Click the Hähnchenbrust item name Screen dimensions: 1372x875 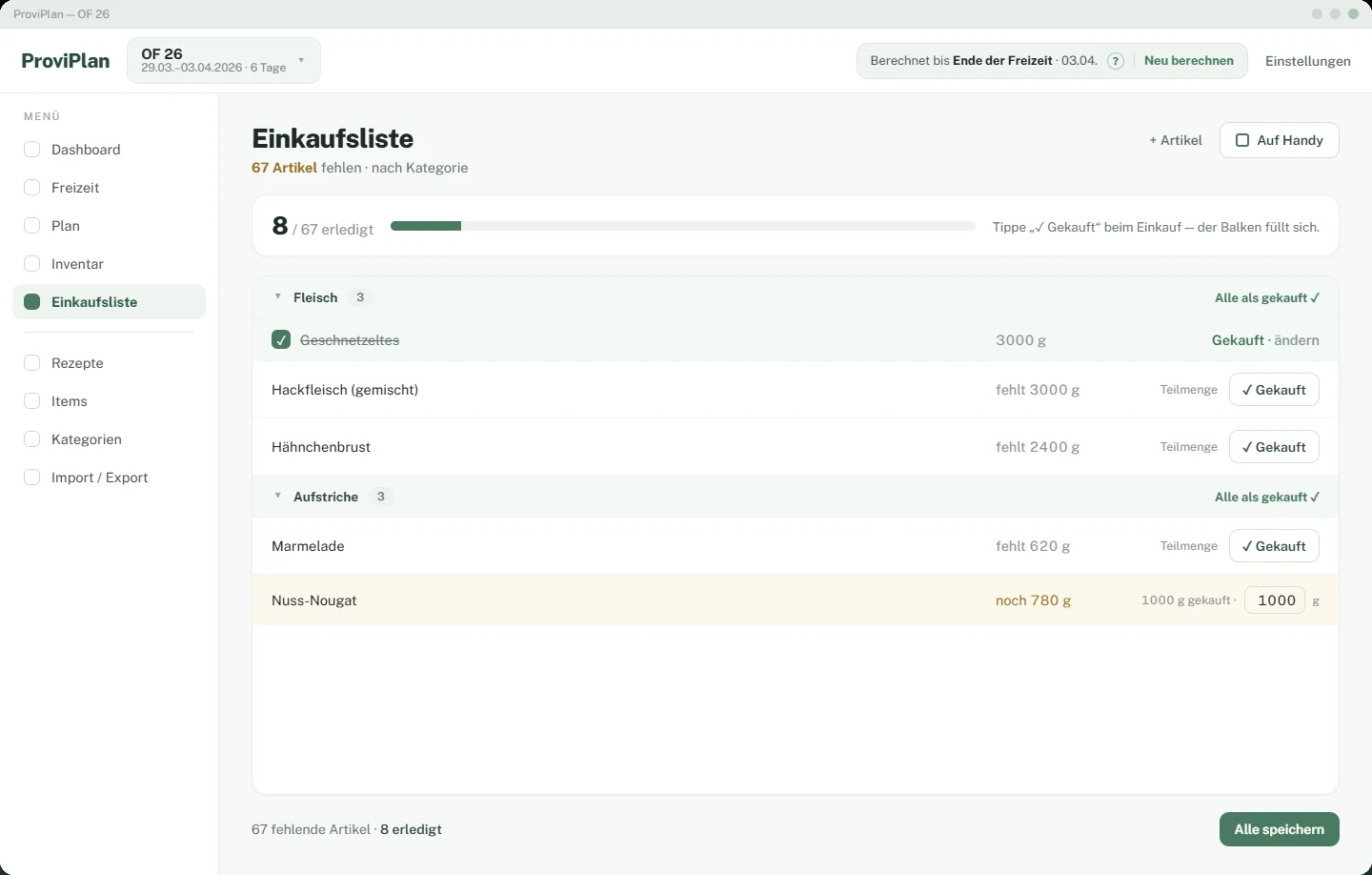pos(321,447)
